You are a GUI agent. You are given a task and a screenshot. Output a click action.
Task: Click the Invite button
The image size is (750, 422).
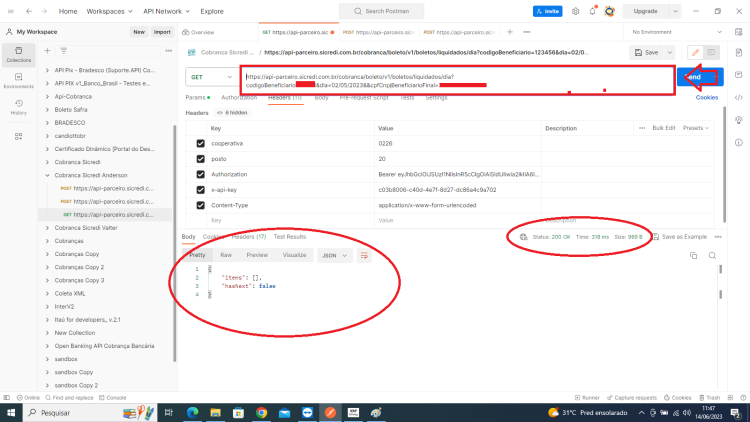(x=548, y=11)
